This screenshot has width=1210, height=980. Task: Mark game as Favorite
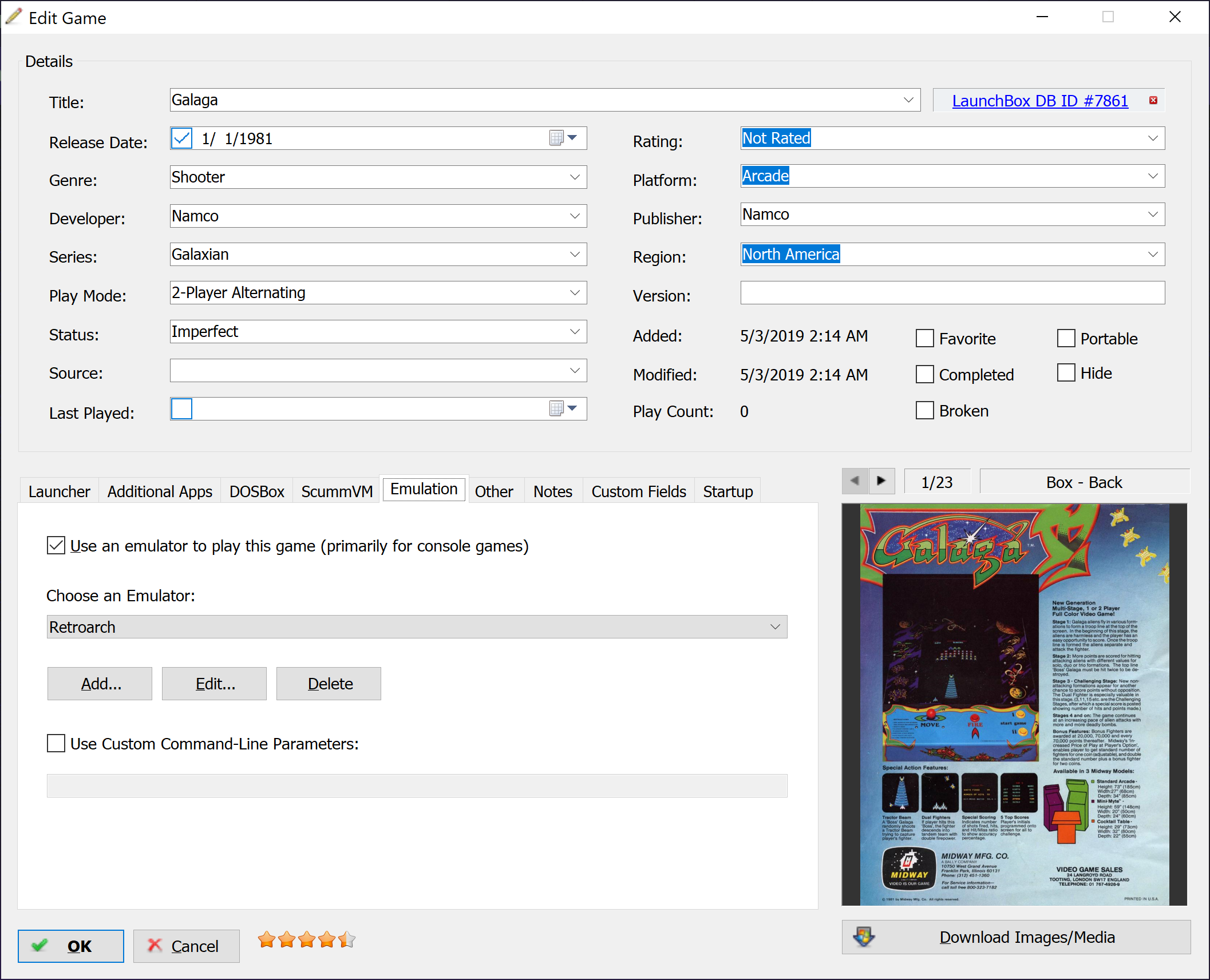tap(925, 339)
